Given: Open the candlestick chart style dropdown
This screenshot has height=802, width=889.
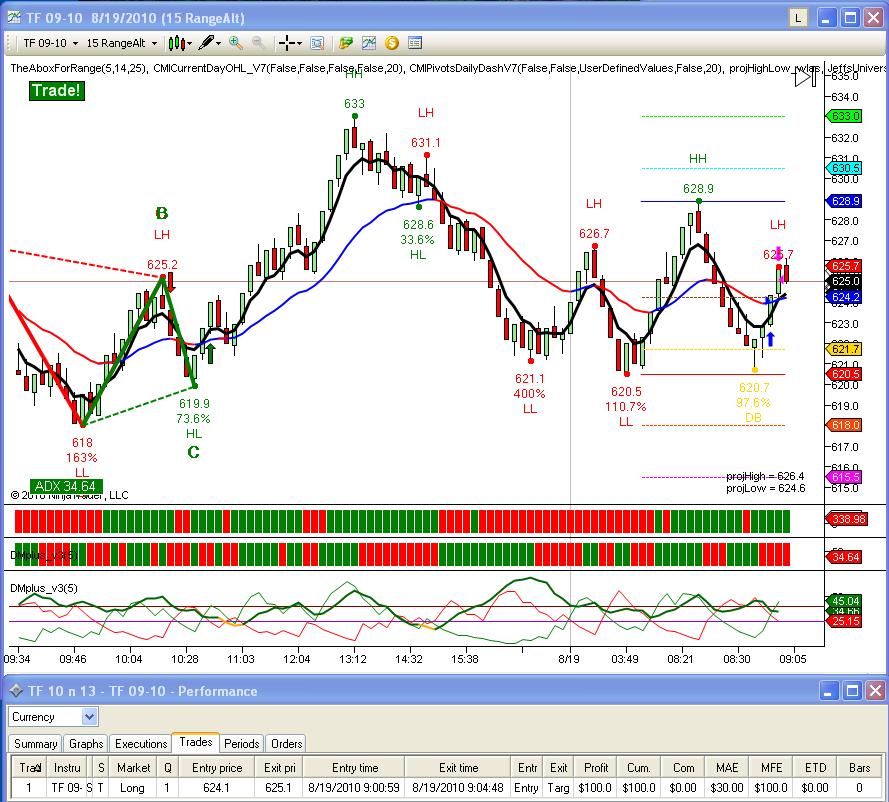Looking at the screenshot, I should 180,43.
